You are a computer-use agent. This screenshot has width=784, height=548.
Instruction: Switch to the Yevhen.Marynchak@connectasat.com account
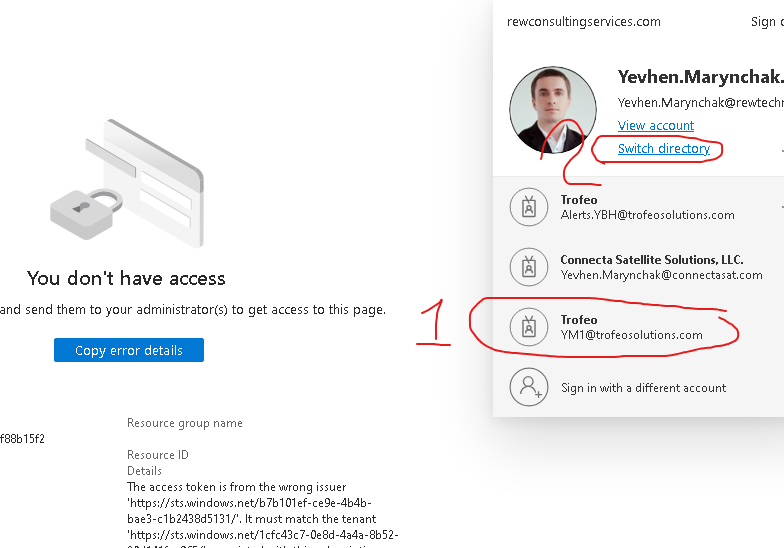(x=661, y=275)
